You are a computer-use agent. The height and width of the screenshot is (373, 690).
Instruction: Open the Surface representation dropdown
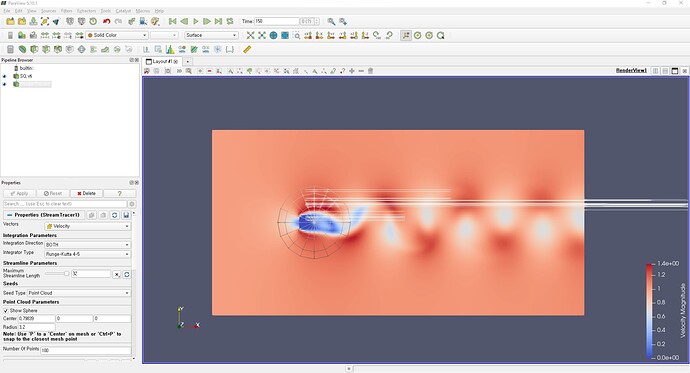coord(211,35)
